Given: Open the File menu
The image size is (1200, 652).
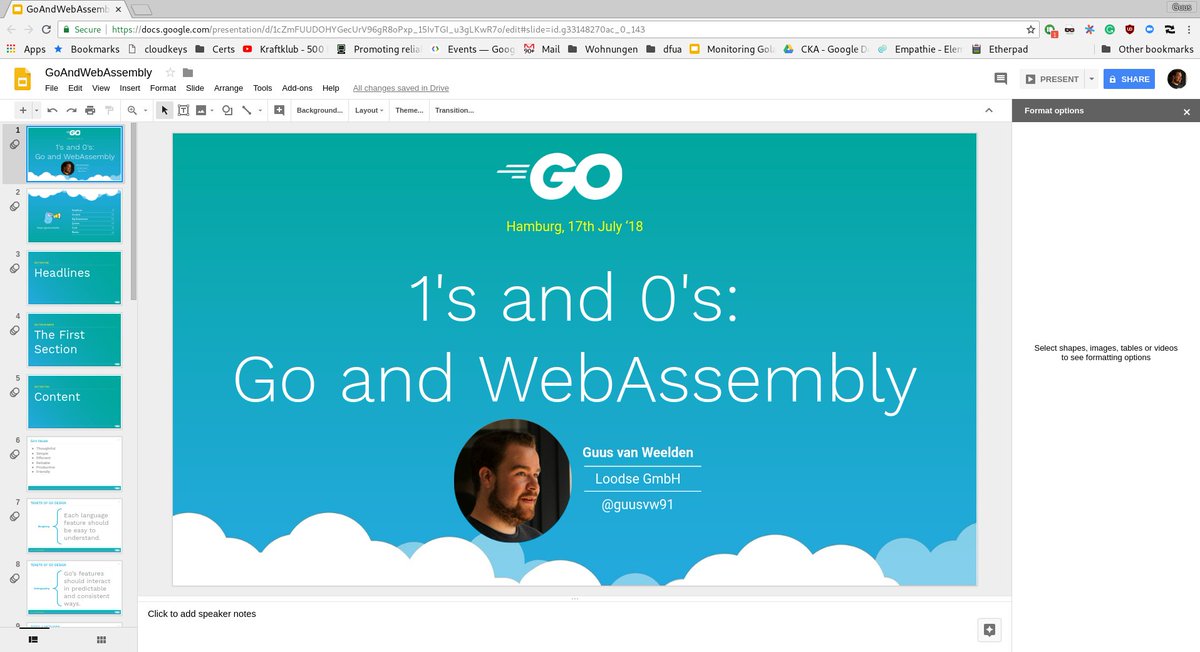Looking at the screenshot, I should [51, 88].
